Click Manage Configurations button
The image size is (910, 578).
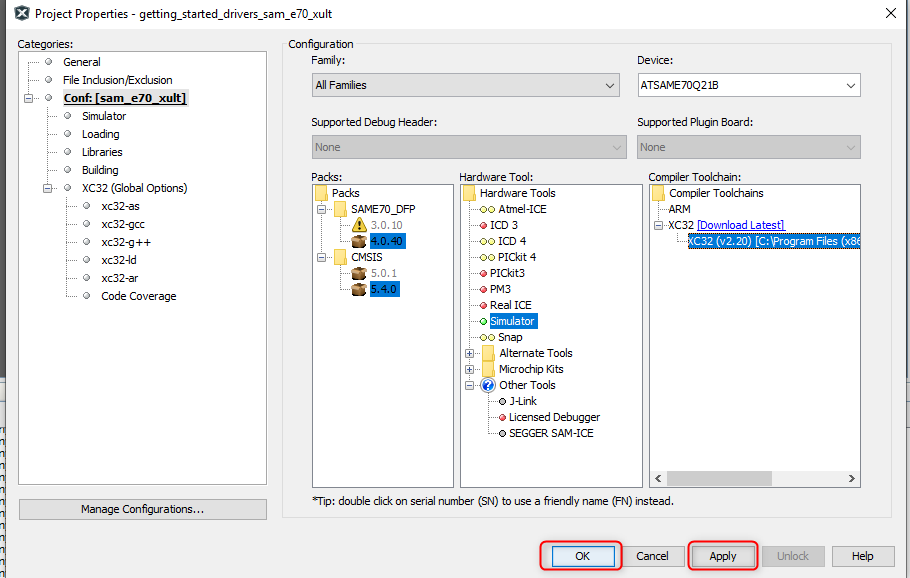tap(142, 509)
